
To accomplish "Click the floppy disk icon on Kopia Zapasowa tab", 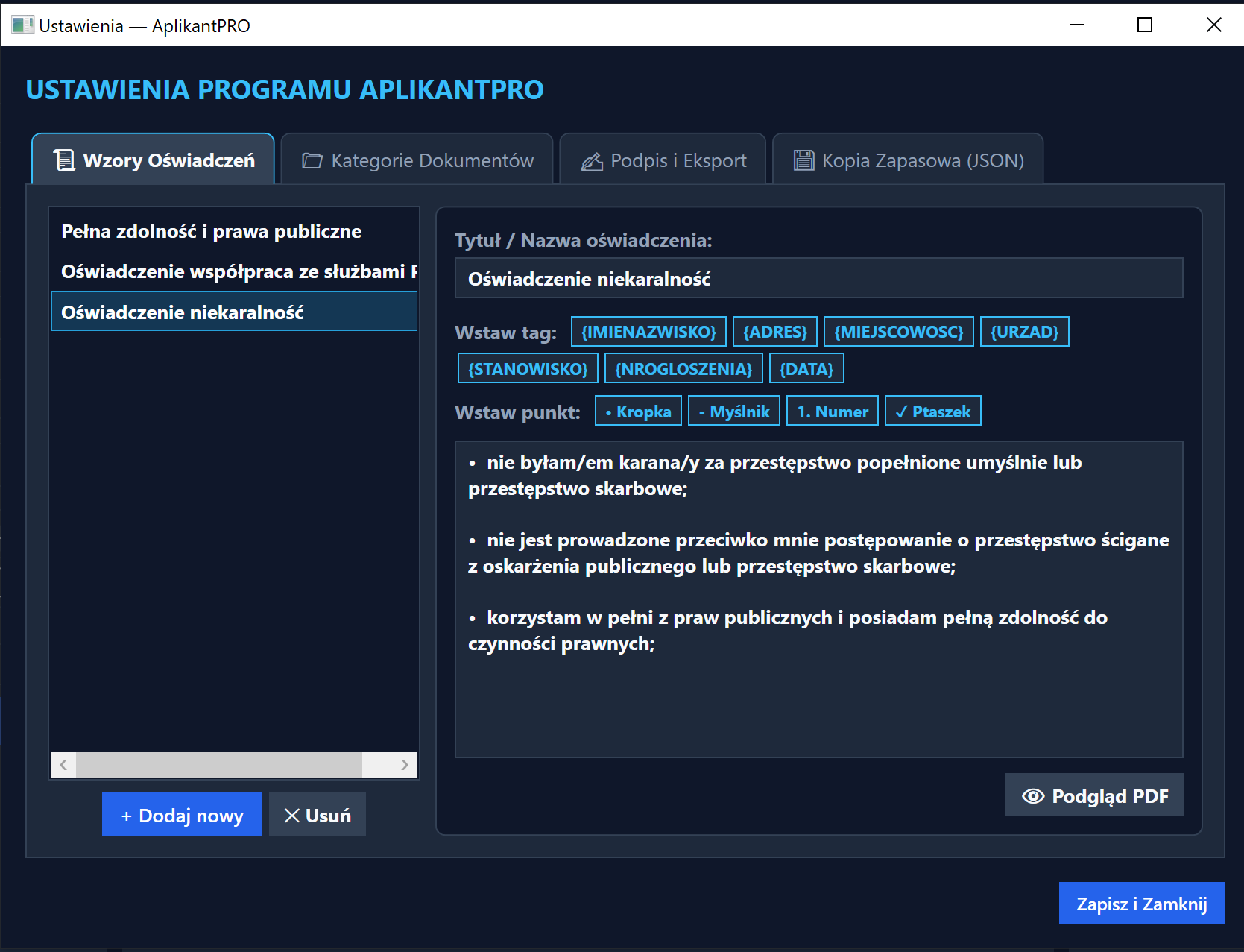I will pos(803,160).
